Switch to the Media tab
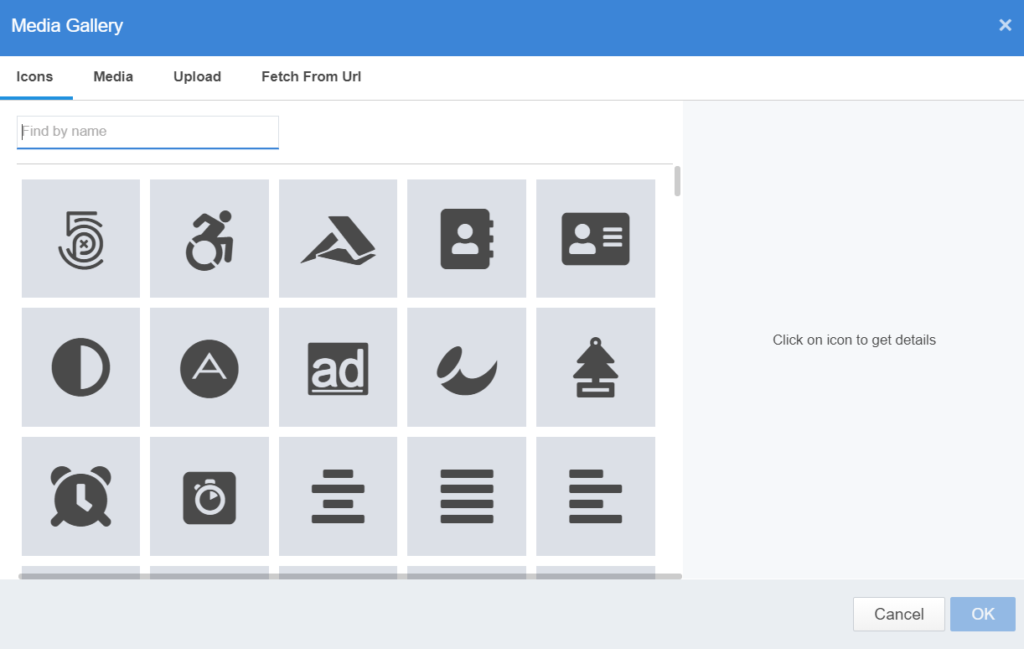This screenshot has height=649, width=1024. (x=112, y=76)
